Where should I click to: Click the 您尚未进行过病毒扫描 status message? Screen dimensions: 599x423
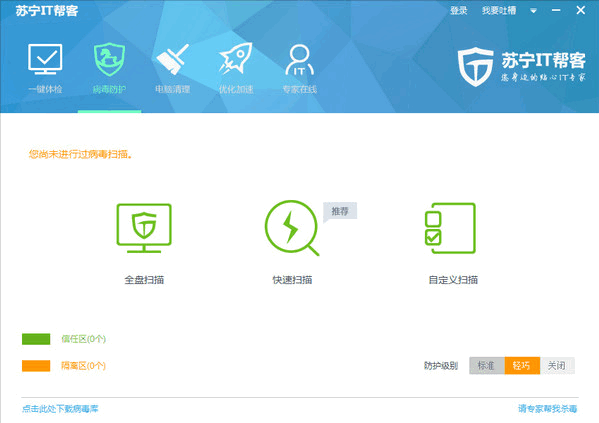pyautogui.click(x=81, y=154)
